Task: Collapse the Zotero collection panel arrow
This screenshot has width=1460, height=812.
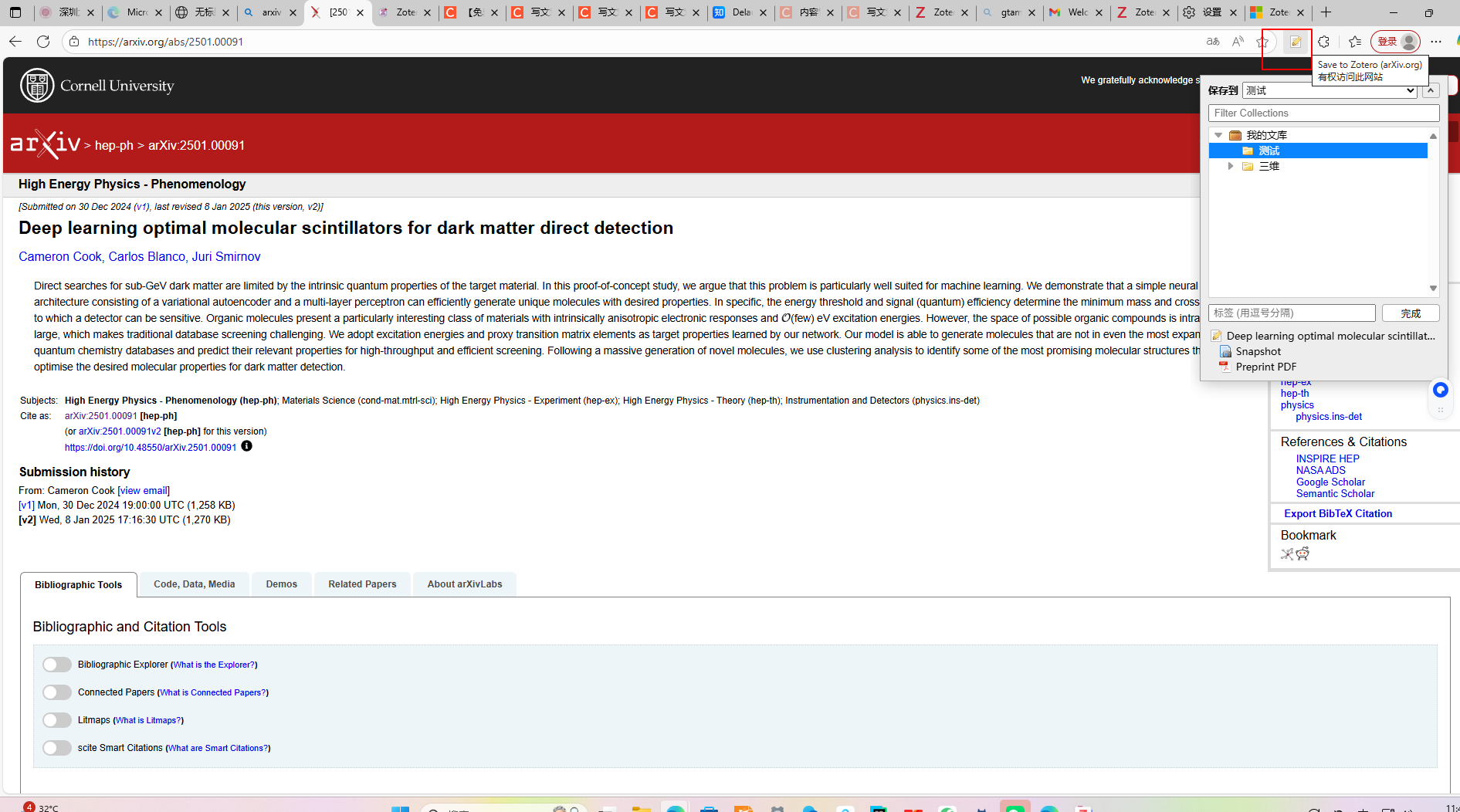Action: coord(1431,90)
